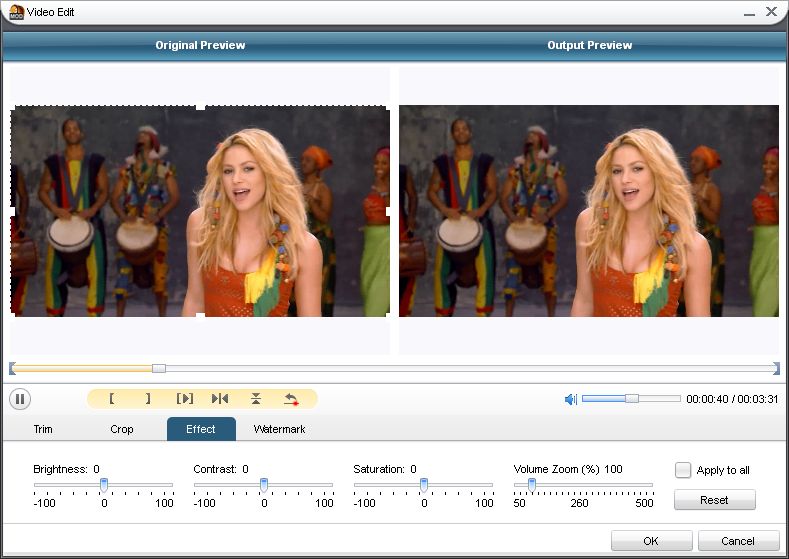Click the Contrast: 0 label
This screenshot has width=789, height=559.
coord(221,469)
